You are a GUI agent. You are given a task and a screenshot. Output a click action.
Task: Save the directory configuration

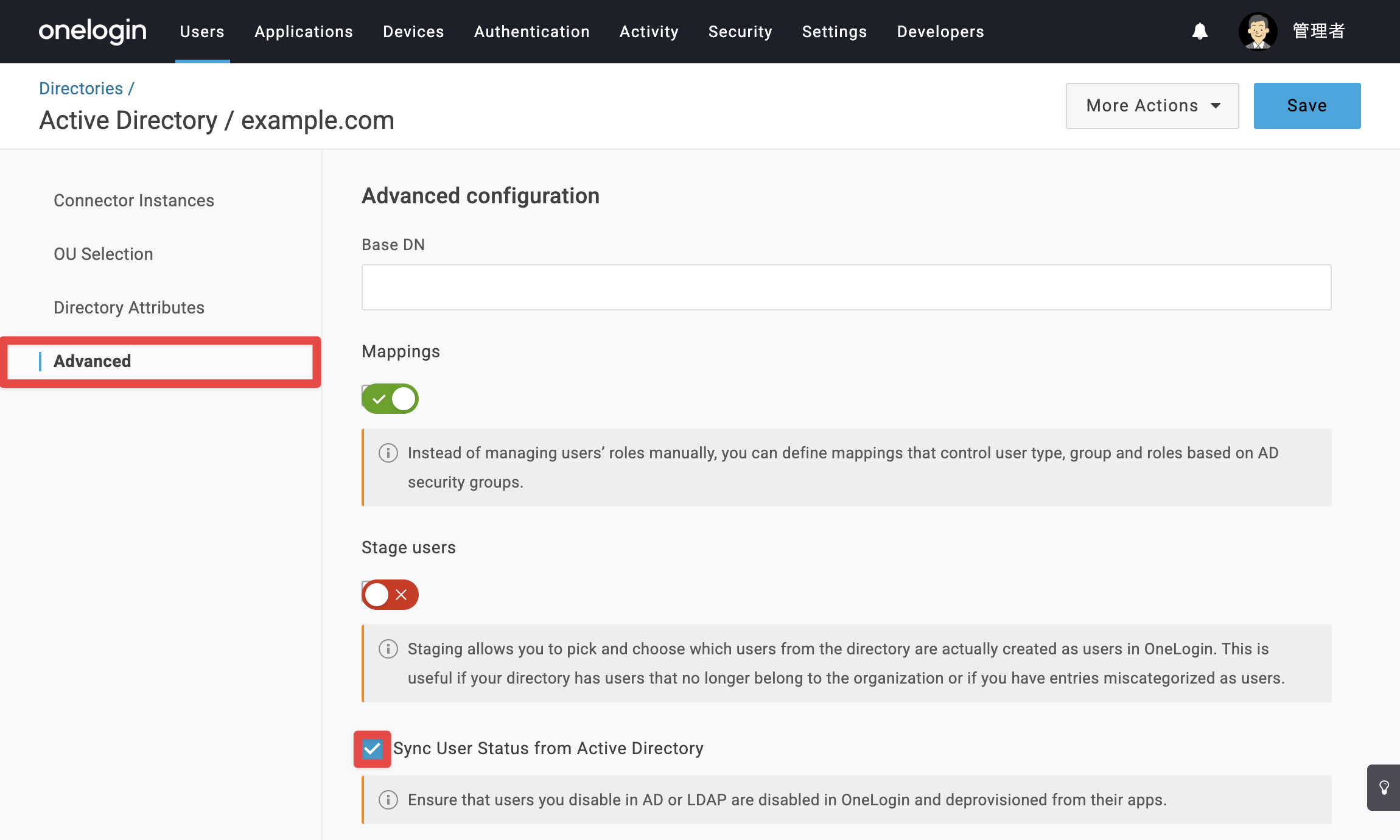click(x=1307, y=106)
